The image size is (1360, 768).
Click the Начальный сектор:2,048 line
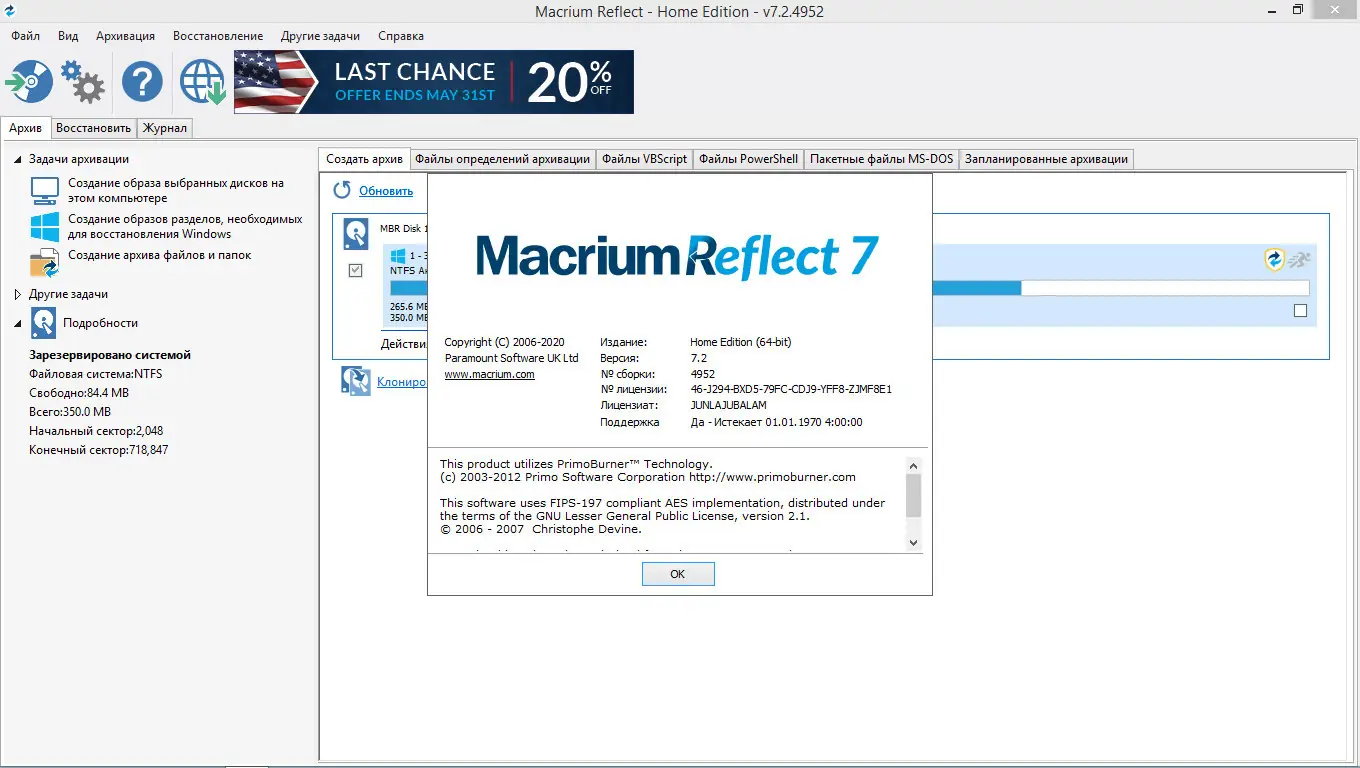coord(96,431)
